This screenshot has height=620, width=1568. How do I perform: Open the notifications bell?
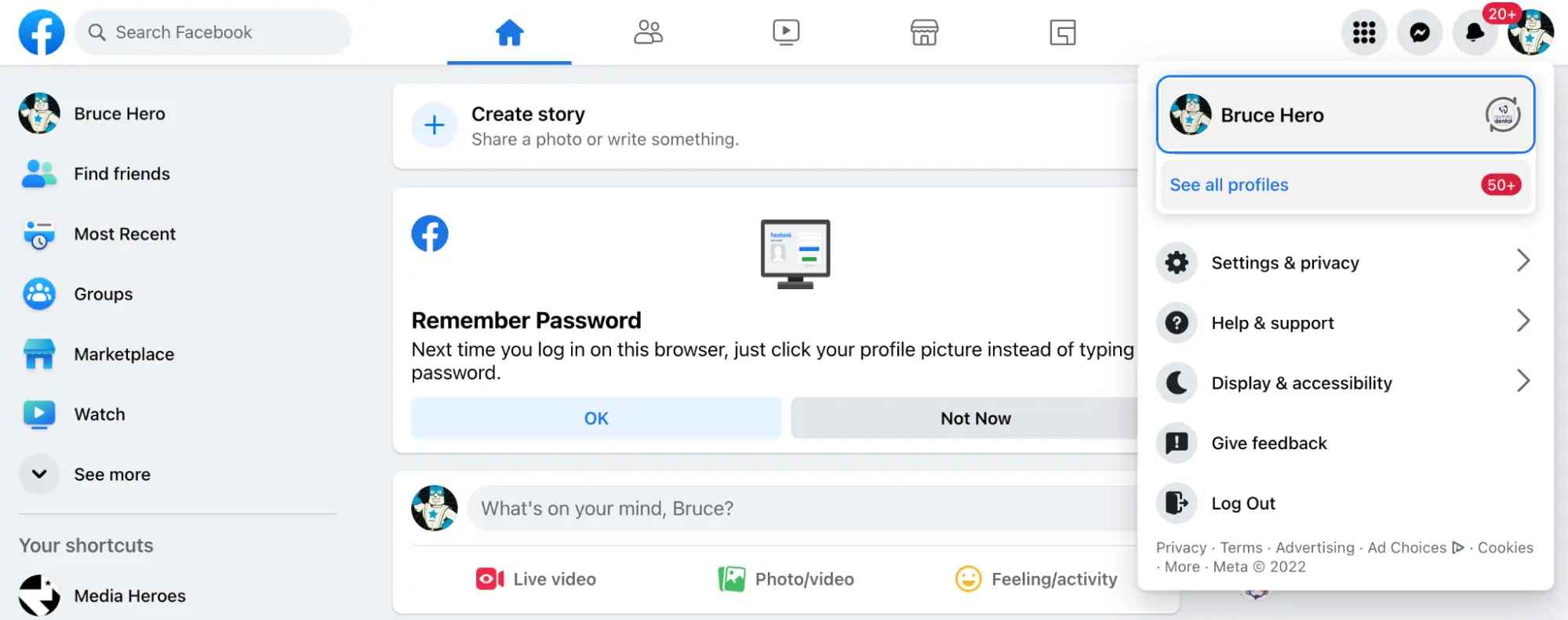tap(1475, 32)
